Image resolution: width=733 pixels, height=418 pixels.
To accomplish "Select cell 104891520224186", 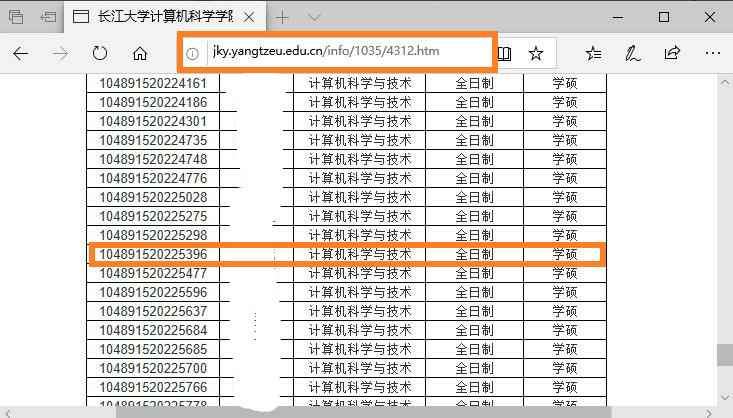I will (x=153, y=102).
